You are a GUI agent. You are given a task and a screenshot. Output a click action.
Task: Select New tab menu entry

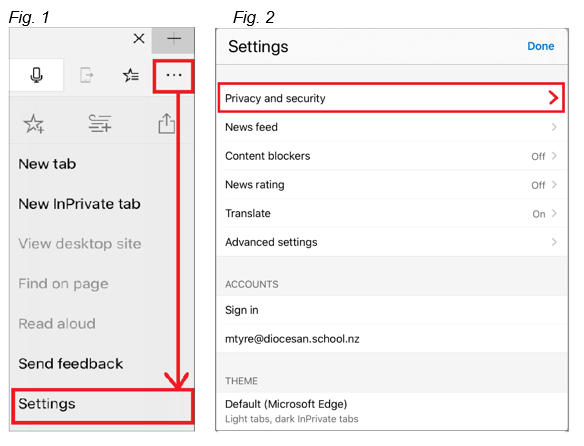coord(47,164)
